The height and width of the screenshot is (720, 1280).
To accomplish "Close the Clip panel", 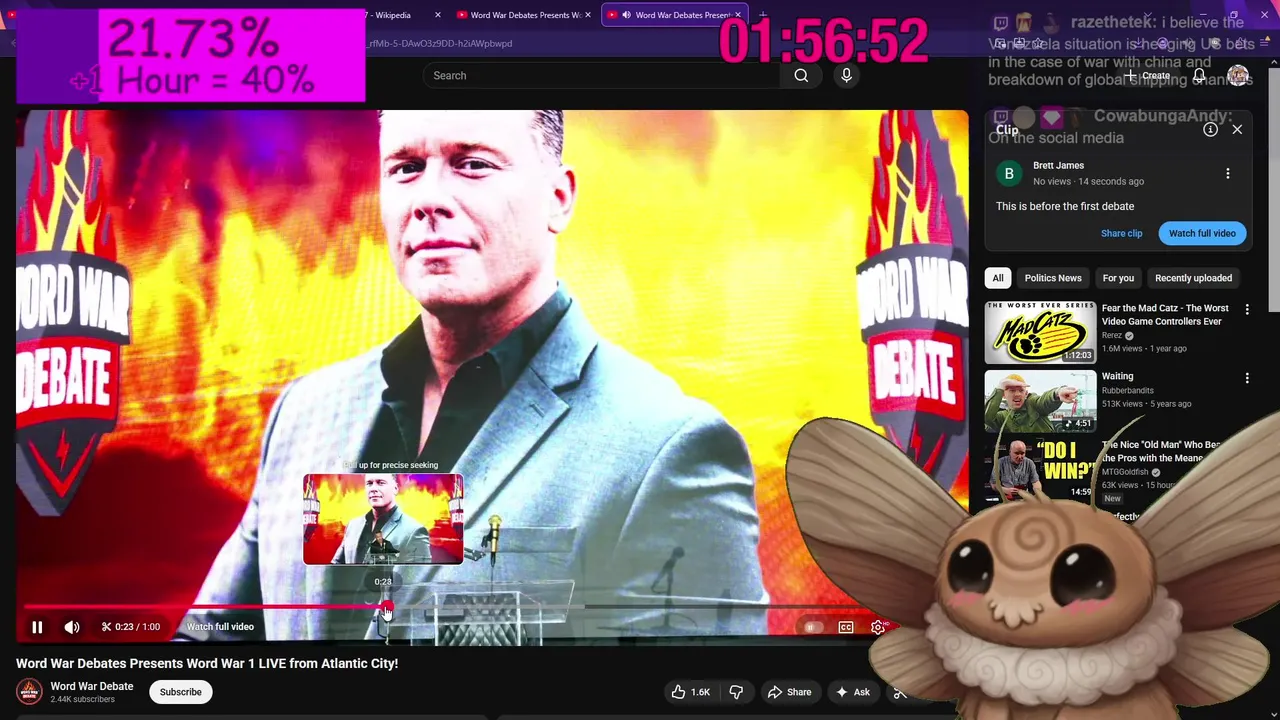I will coord(1237,129).
